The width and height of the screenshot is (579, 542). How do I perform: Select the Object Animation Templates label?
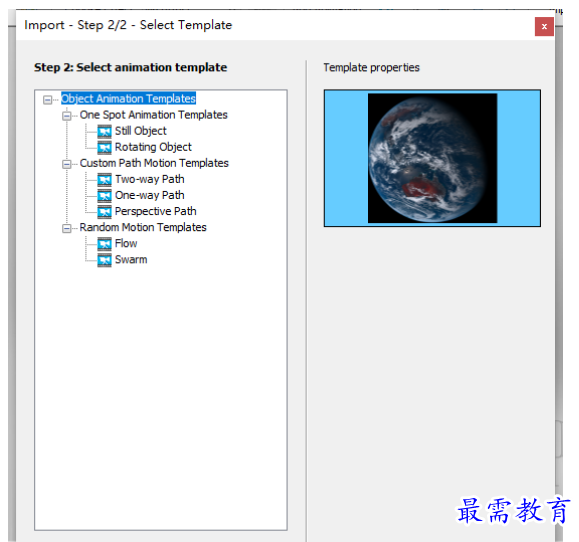(x=128, y=99)
